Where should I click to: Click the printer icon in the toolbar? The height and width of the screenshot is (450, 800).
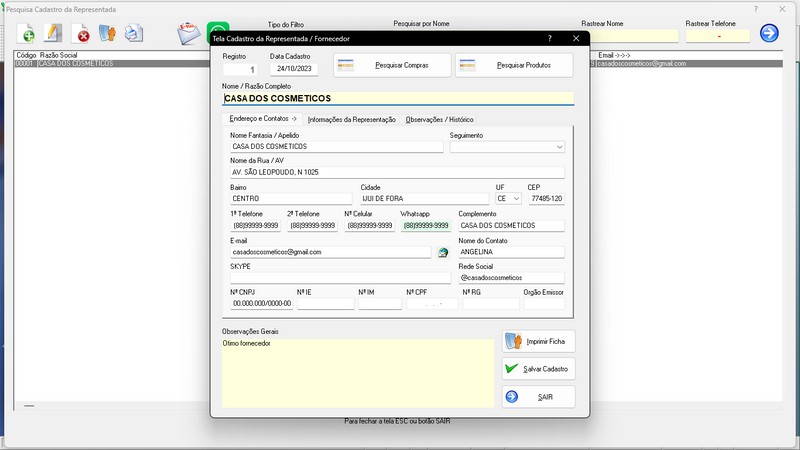pyautogui.click(x=134, y=34)
